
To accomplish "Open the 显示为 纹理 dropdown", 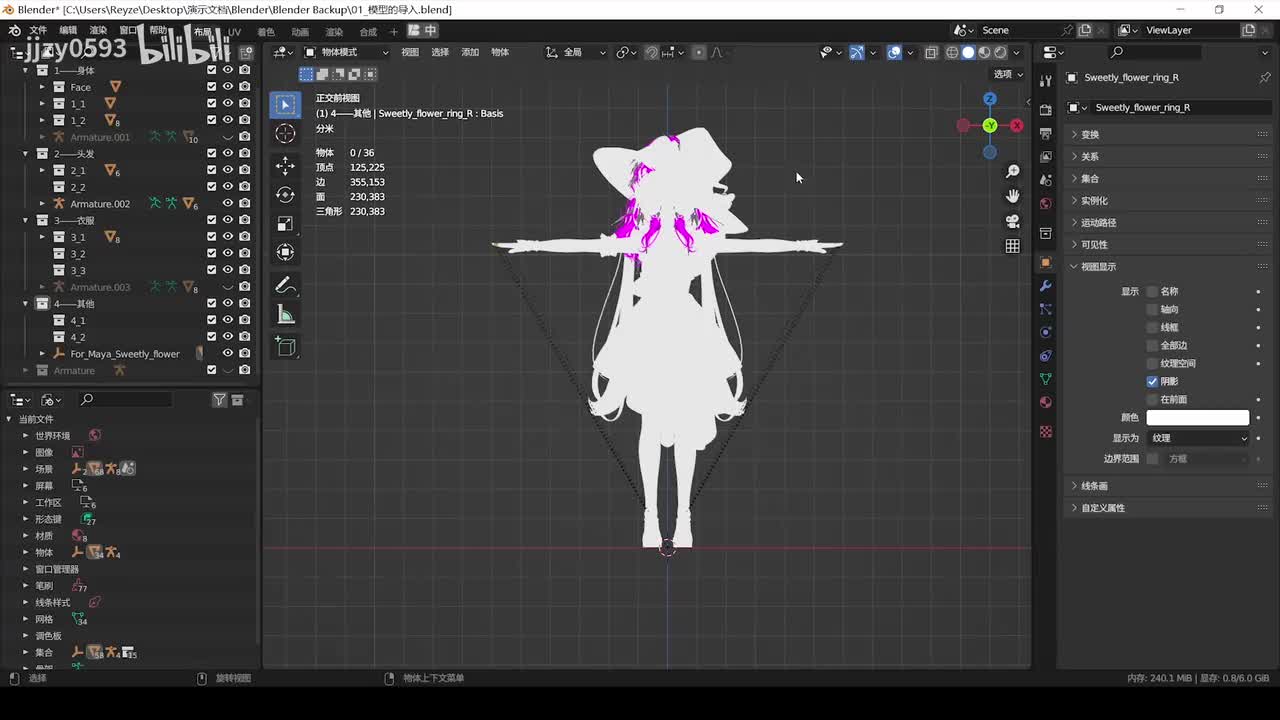I will [1198, 438].
